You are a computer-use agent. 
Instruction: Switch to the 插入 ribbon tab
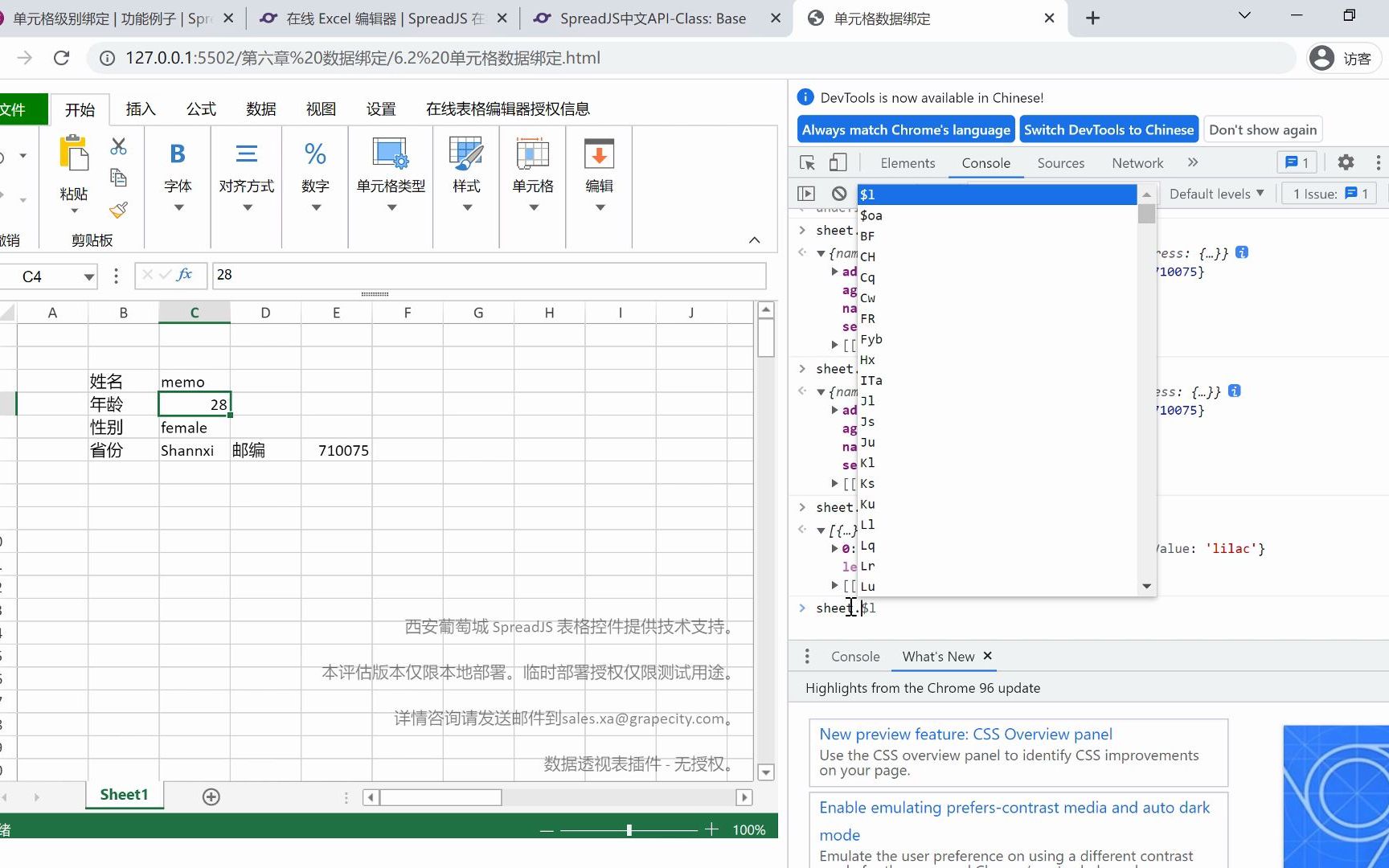click(141, 108)
